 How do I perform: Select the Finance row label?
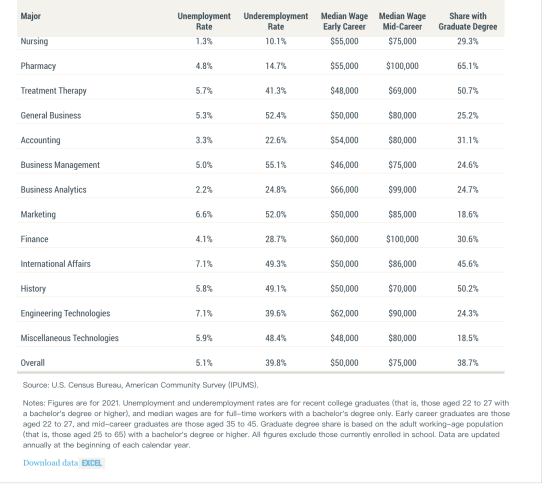point(34,239)
